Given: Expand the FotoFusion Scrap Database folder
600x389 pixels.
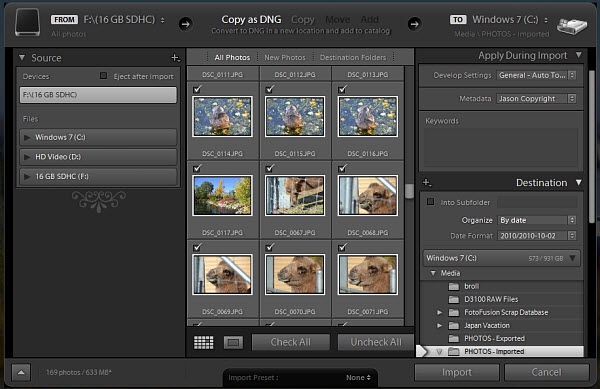Looking at the screenshot, I should pyautogui.click(x=439, y=313).
